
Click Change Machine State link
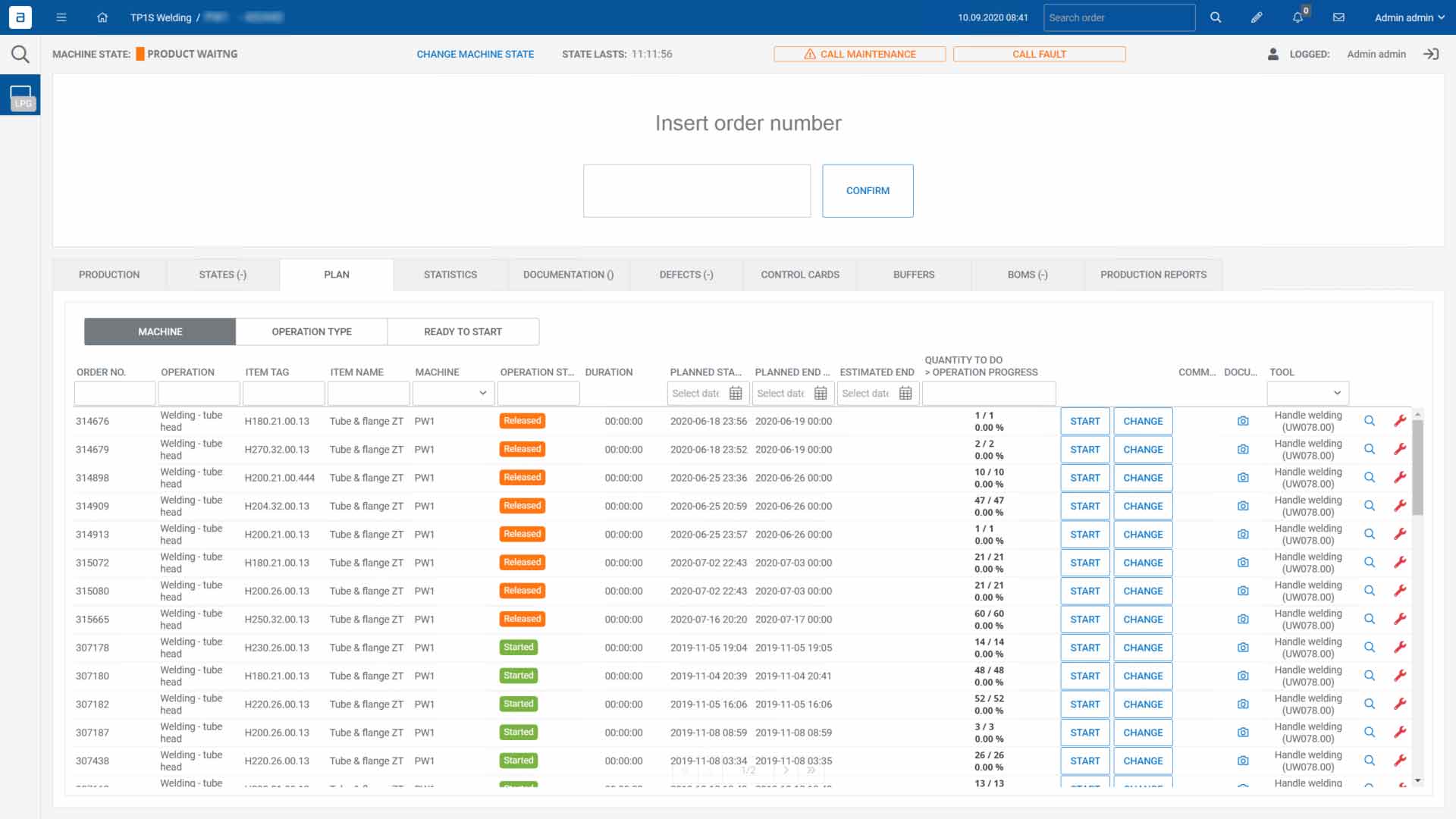475,54
